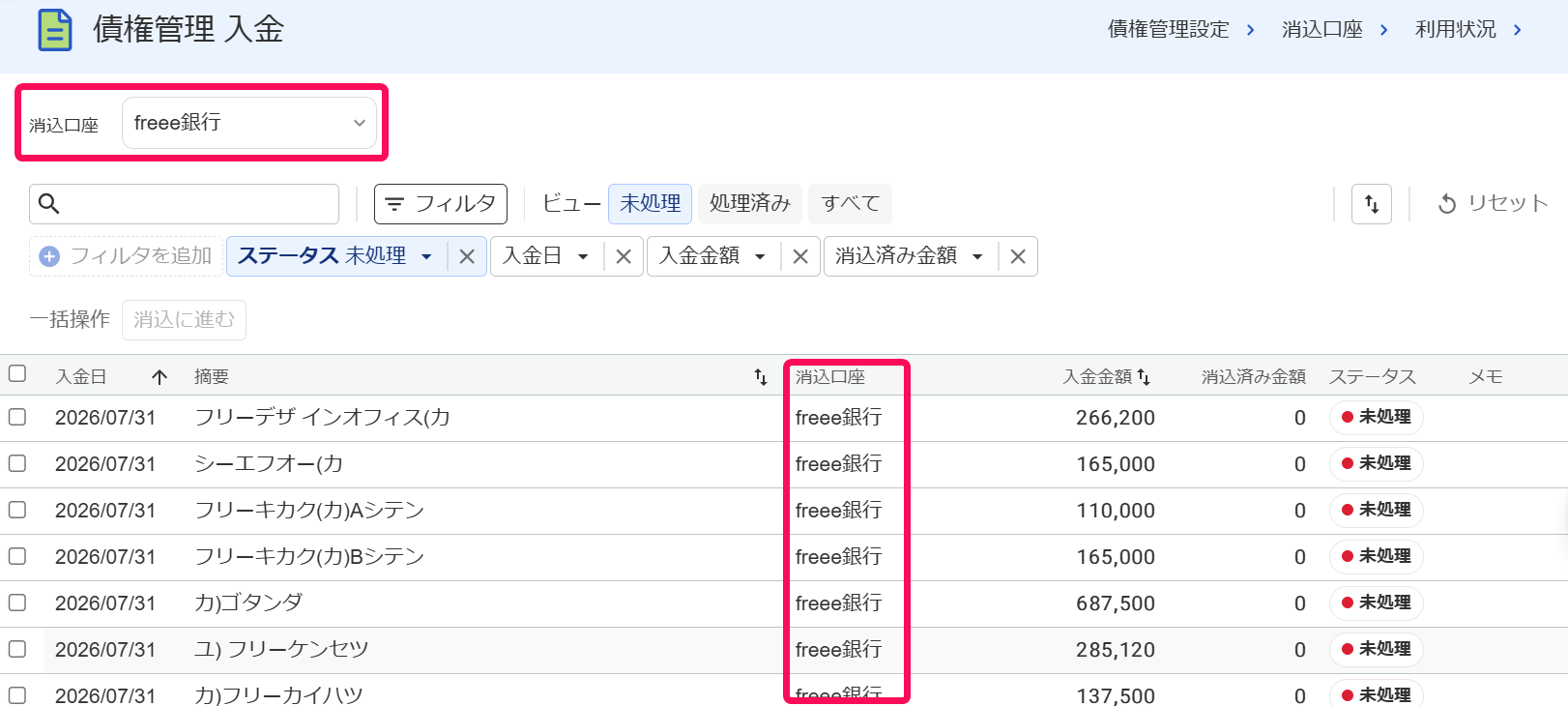Expand the ステータス 未処理 filter dropdown

coord(426,257)
